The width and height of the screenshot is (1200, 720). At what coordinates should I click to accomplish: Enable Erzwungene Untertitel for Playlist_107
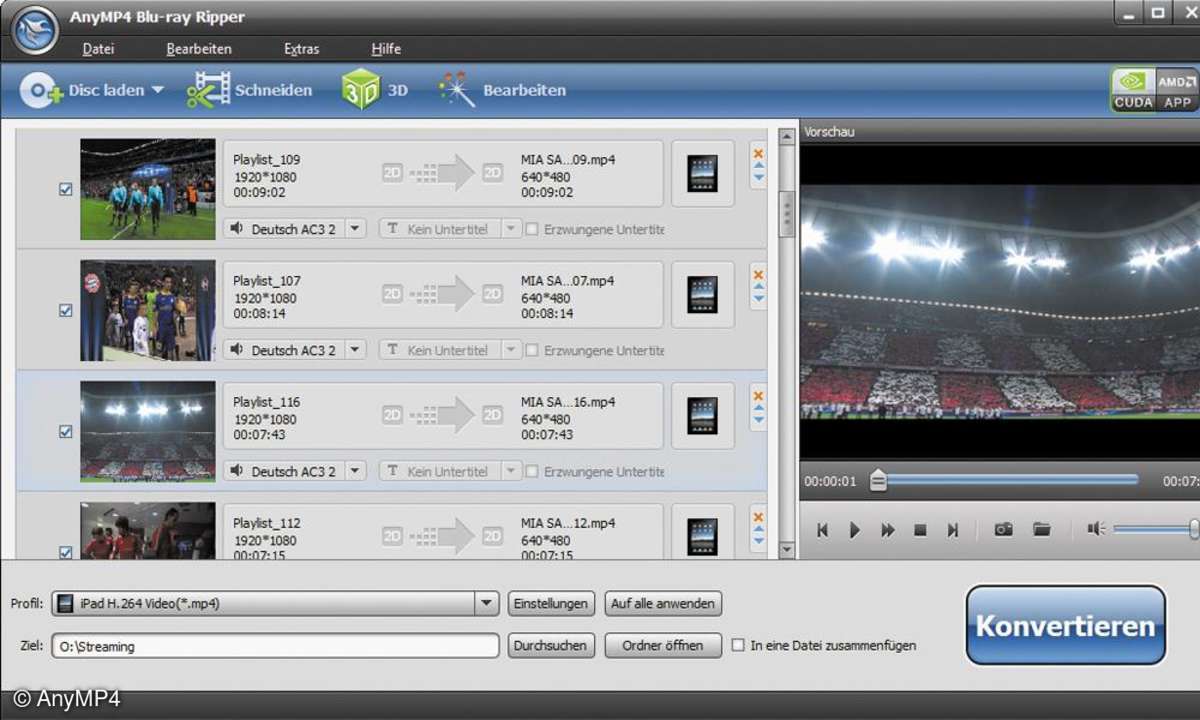coord(533,350)
